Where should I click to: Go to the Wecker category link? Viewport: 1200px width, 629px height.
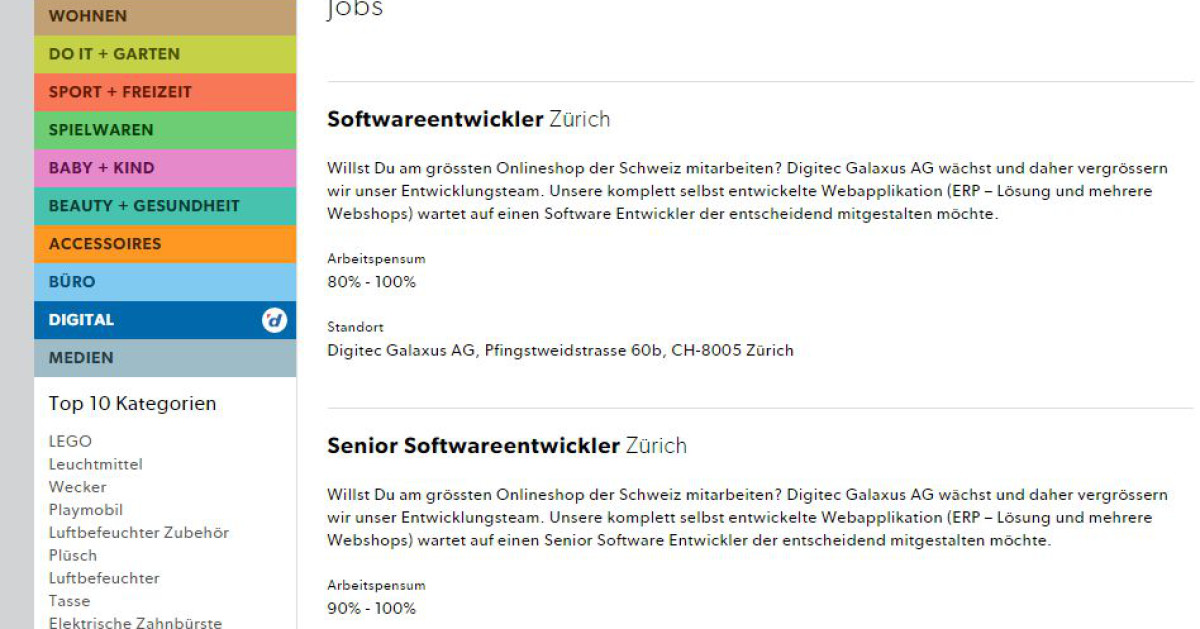(x=77, y=487)
